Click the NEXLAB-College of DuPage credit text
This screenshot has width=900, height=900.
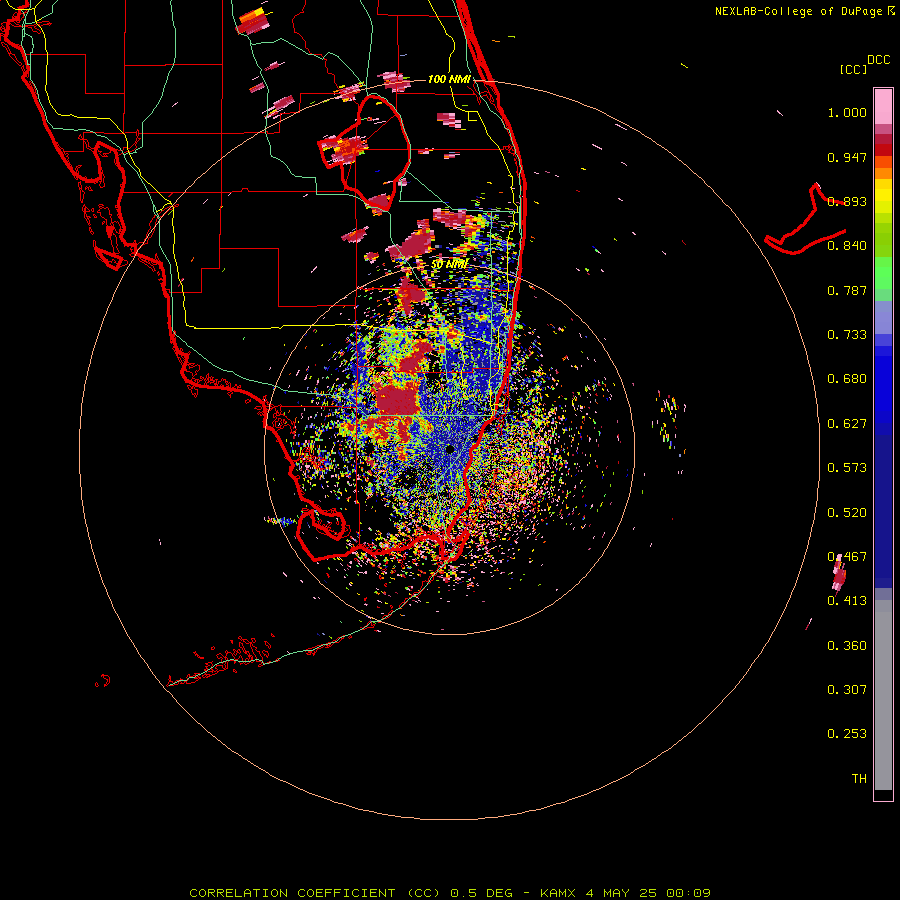[x=798, y=11]
